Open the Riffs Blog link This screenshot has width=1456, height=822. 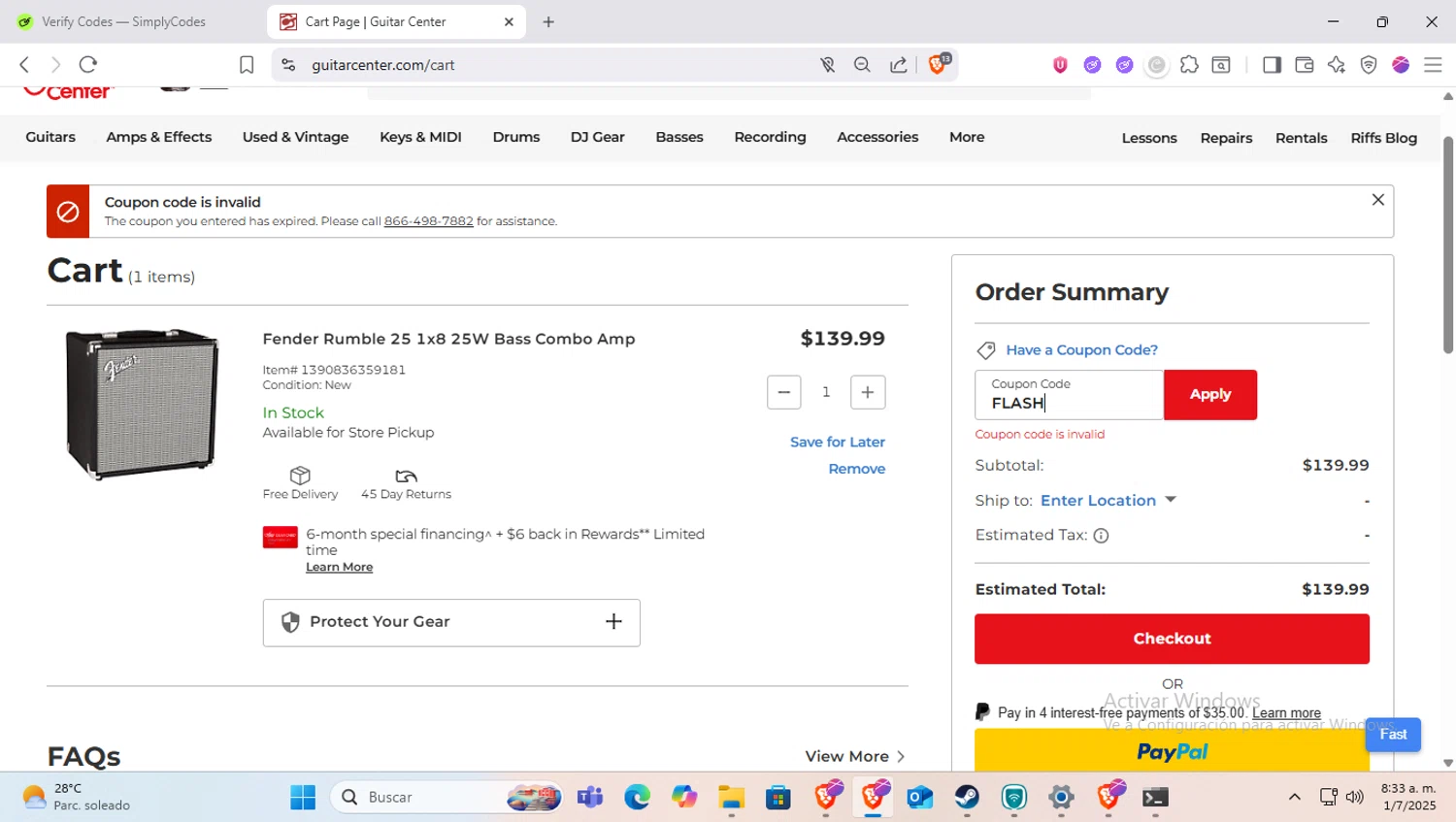pos(1383,138)
